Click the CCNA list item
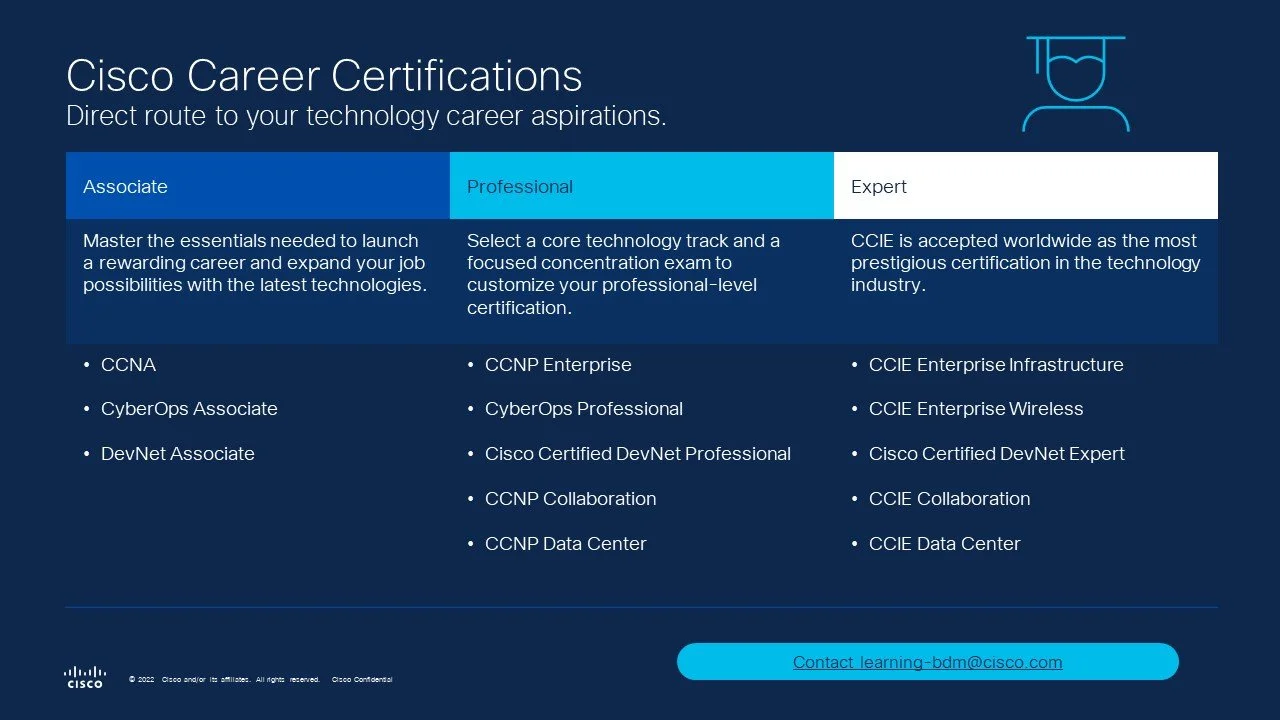 (x=128, y=365)
